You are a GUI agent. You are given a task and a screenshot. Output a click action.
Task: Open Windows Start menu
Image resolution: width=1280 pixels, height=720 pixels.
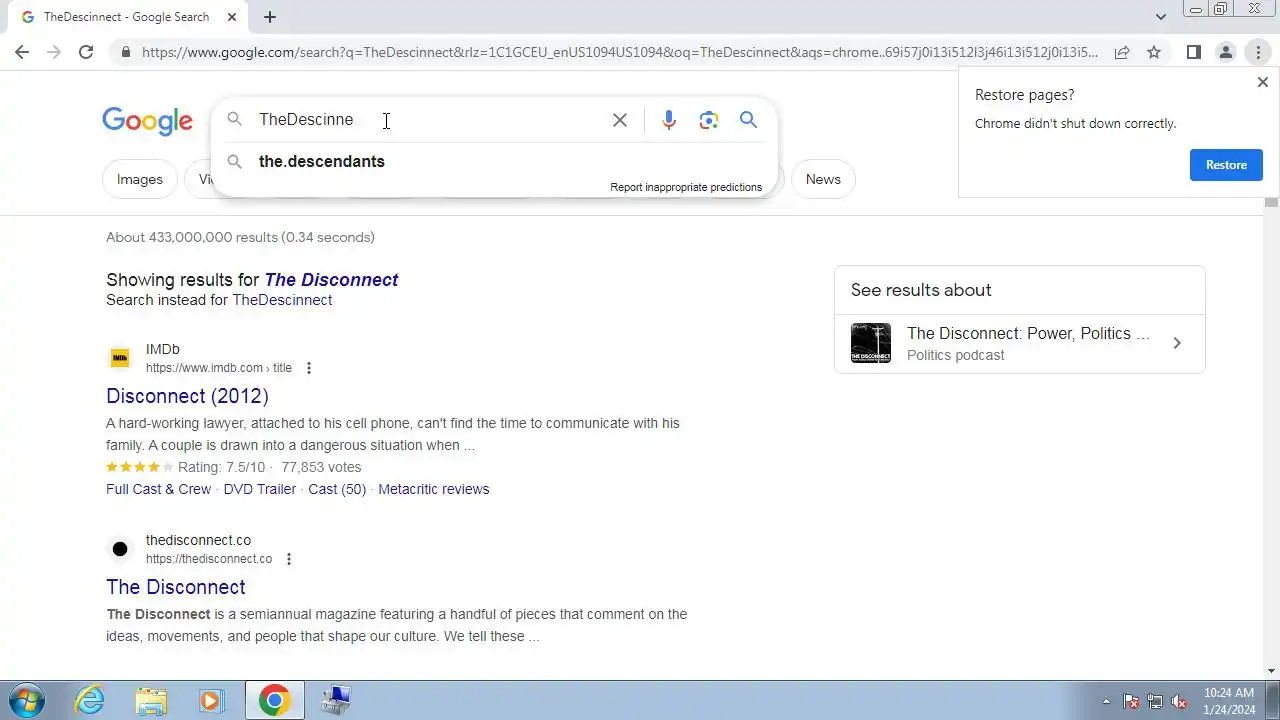[27, 700]
